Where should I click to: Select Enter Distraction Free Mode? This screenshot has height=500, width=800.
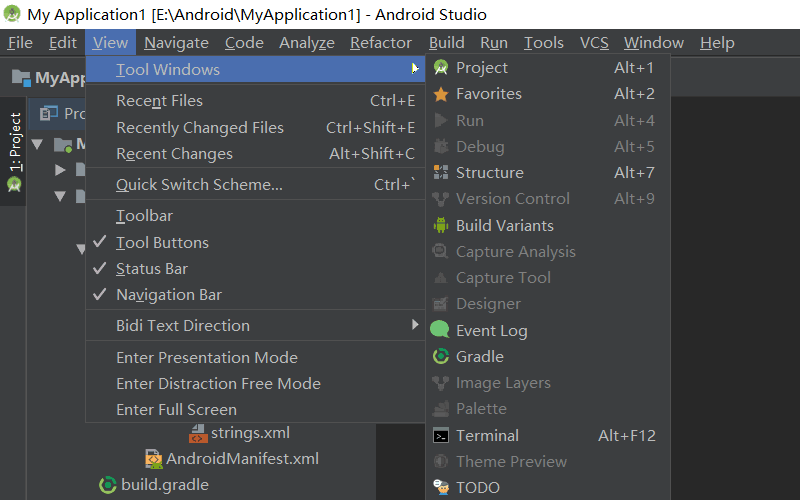256,383
